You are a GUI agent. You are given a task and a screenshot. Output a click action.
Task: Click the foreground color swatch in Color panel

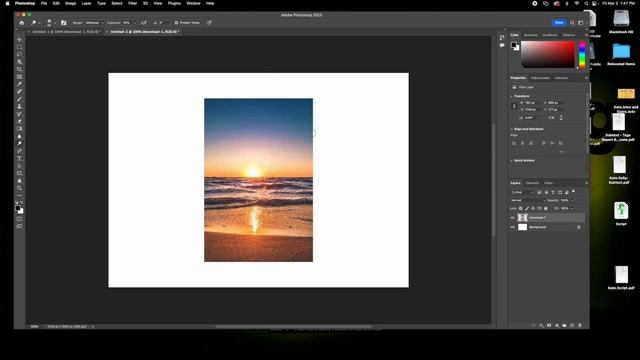coord(513,45)
